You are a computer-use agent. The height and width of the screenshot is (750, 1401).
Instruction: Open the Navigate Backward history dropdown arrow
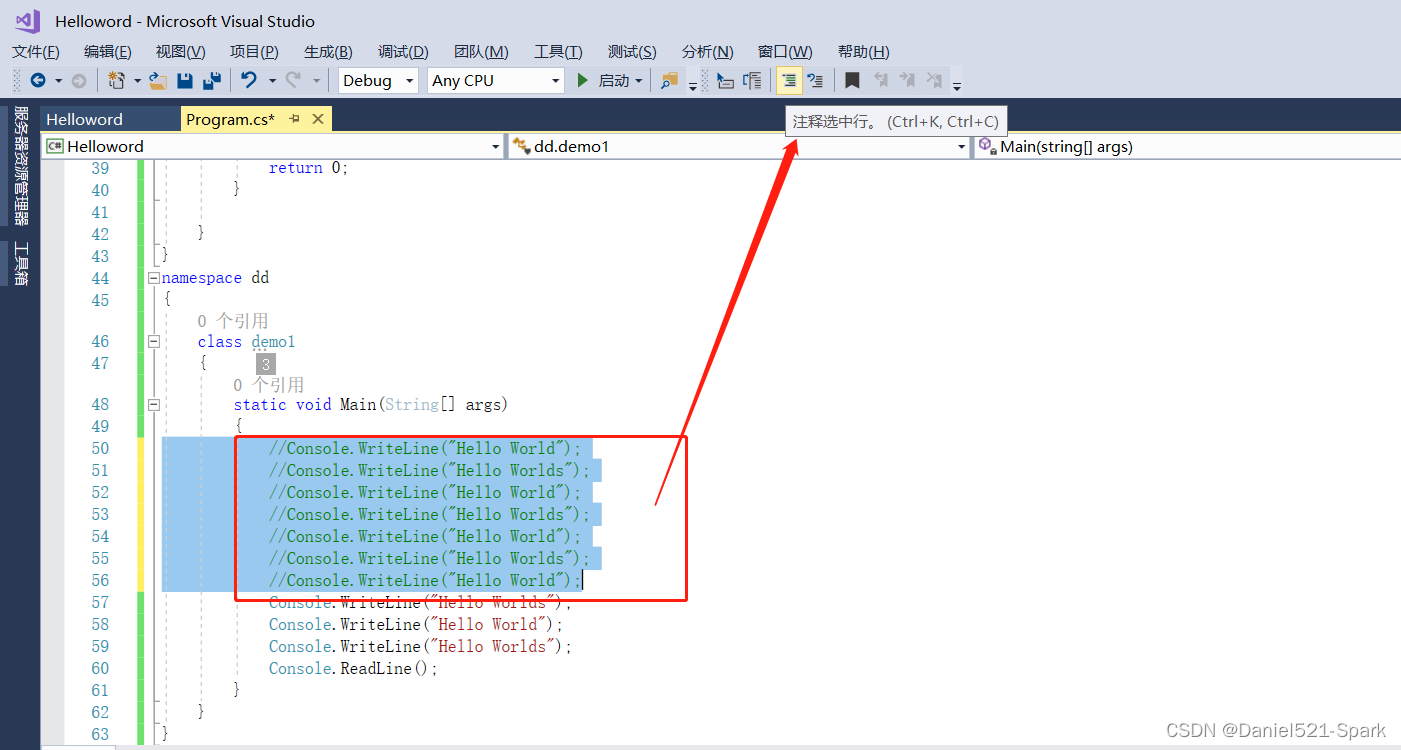point(58,80)
